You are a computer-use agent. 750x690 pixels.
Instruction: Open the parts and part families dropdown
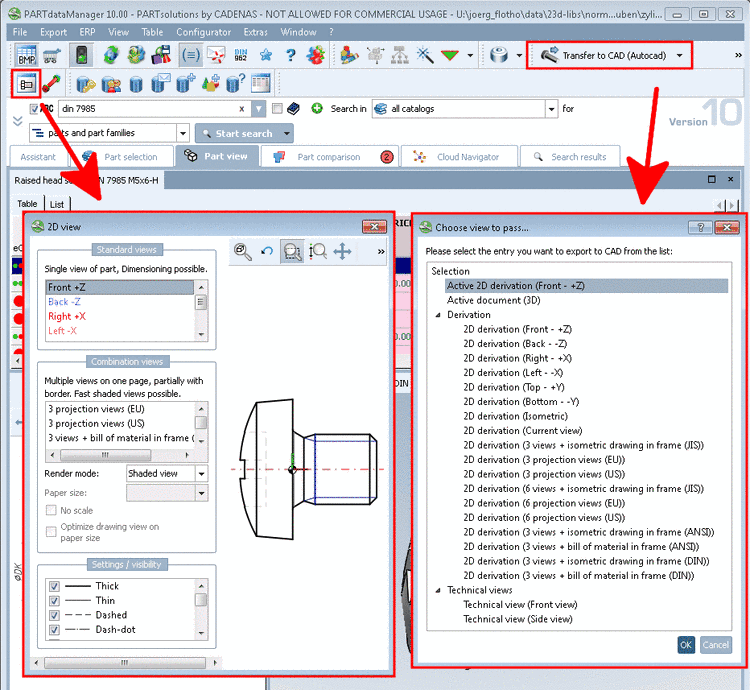183,133
